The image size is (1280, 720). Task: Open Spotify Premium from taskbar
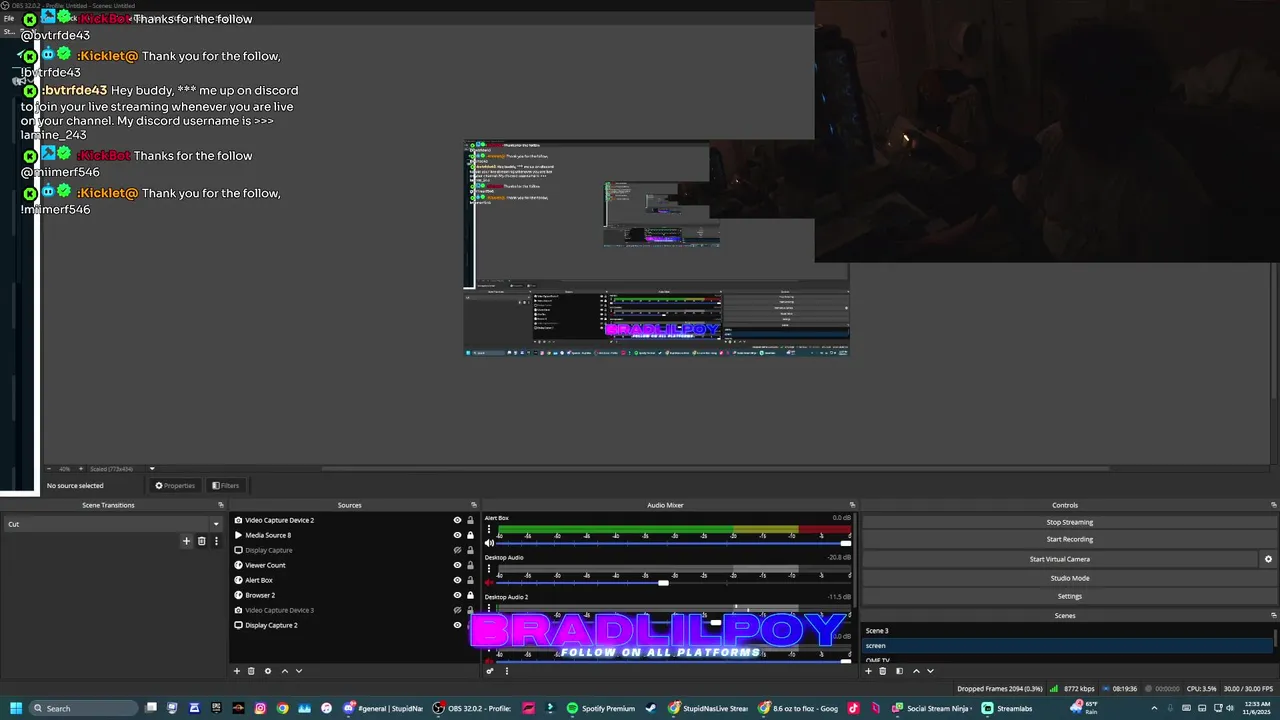point(600,708)
